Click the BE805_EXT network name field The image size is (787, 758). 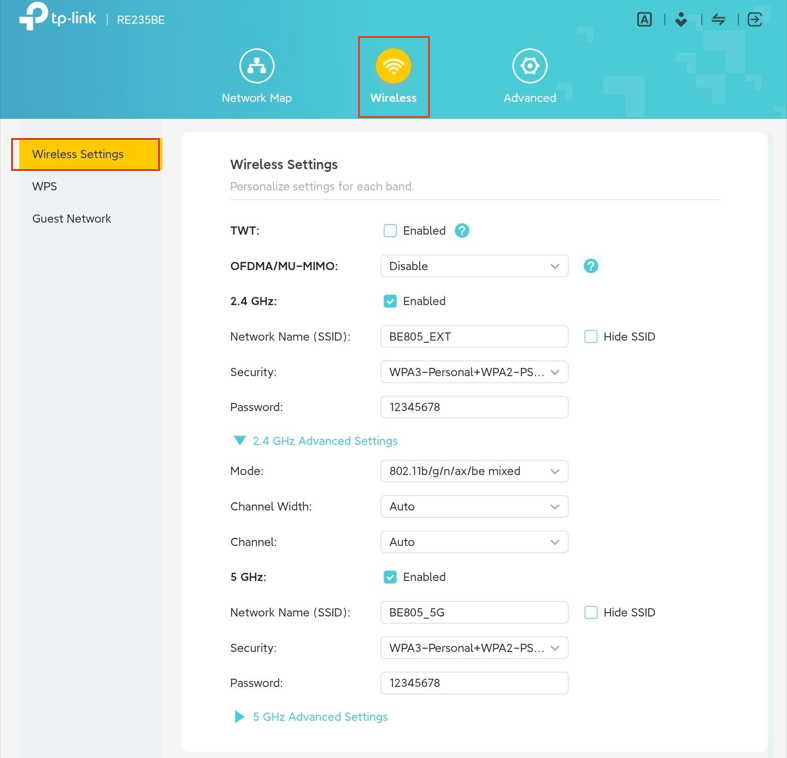pyautogui.click(x=474, y=336)
